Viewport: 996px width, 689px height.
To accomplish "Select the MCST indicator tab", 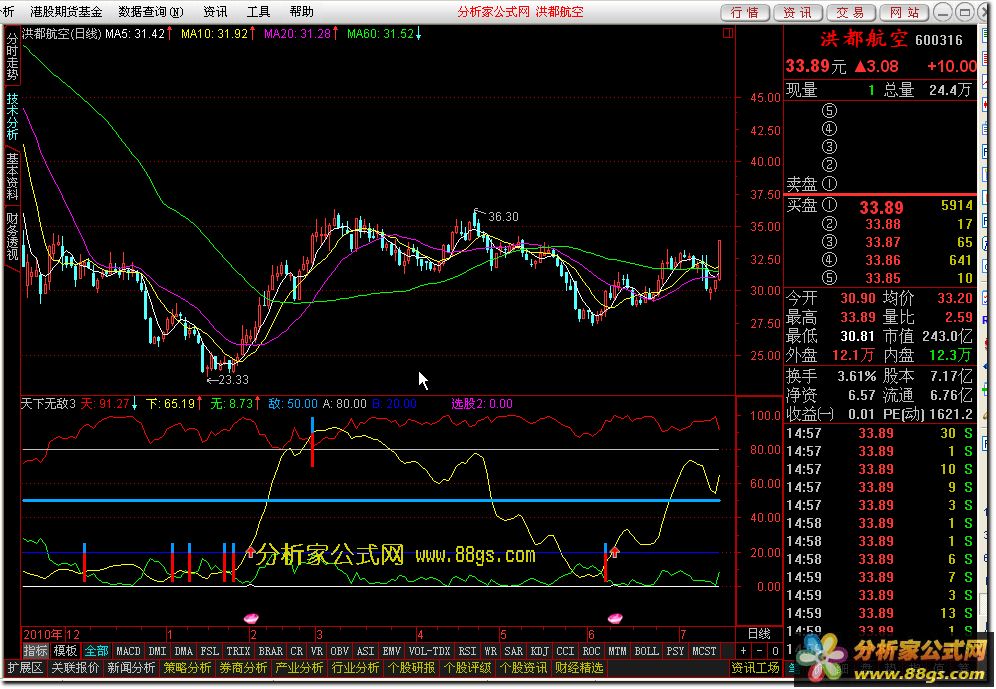I will coord(704,651).
